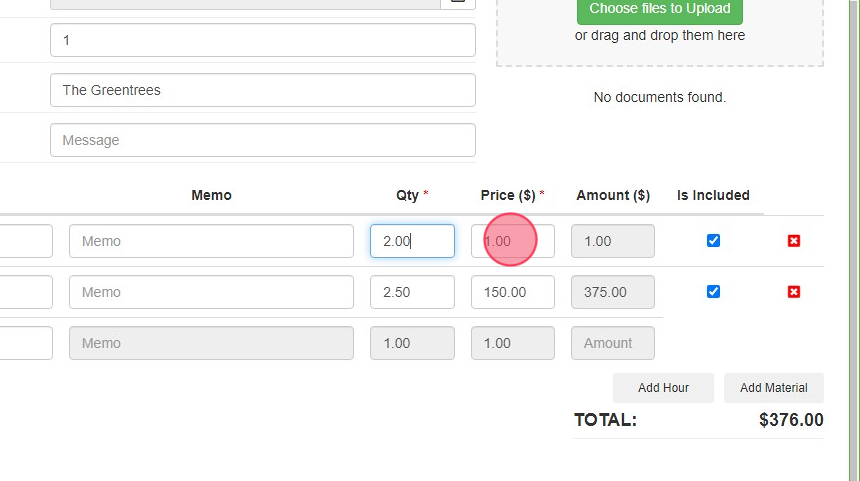Click the greyed Amount placeholder field

click(x=613, y=343)
